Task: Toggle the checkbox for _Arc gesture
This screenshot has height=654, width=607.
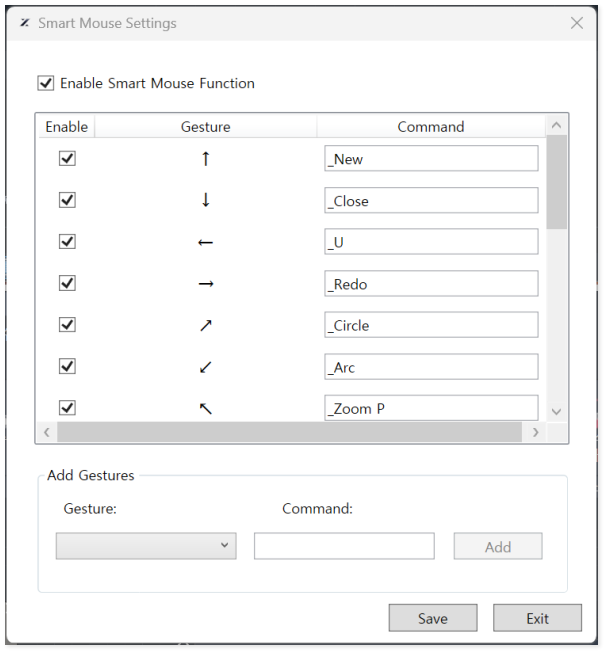Action: [67, 366]
